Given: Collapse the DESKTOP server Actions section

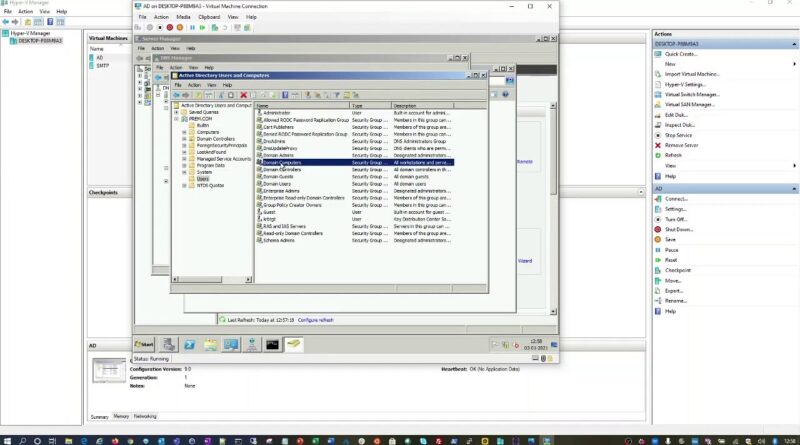Looking at the screenshot, I should click(x=794, y=44).
